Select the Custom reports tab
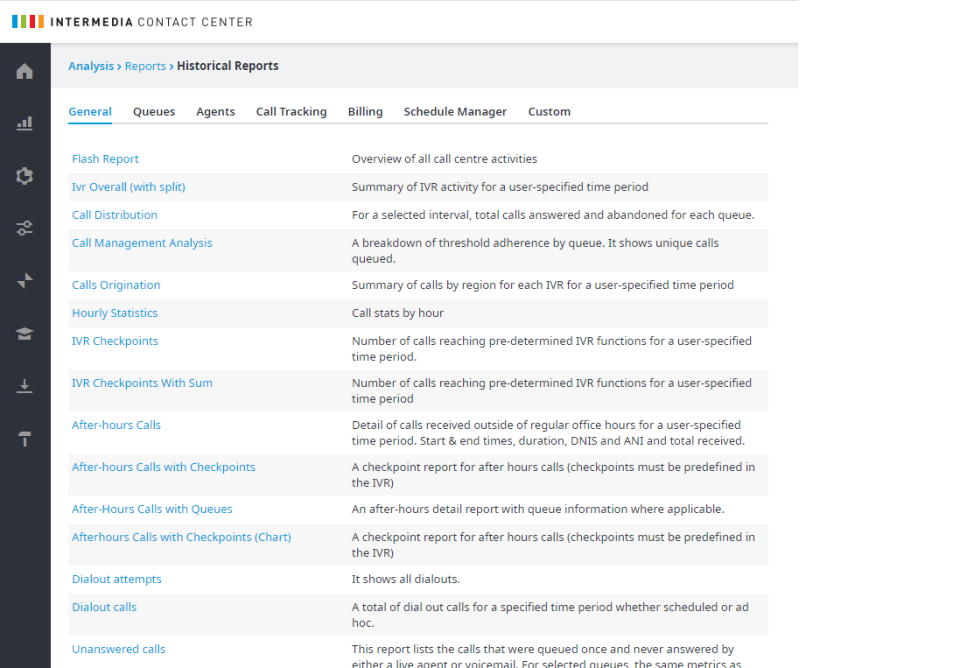The height and width of the screenshot is (668, 960). pos(549,111)
